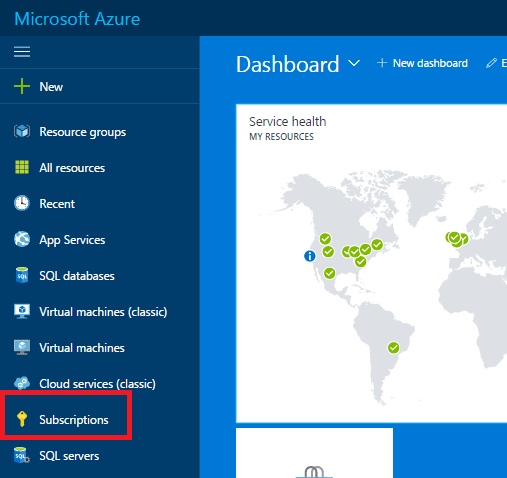Click the Mexico region health checkmark

coord(329,273)
